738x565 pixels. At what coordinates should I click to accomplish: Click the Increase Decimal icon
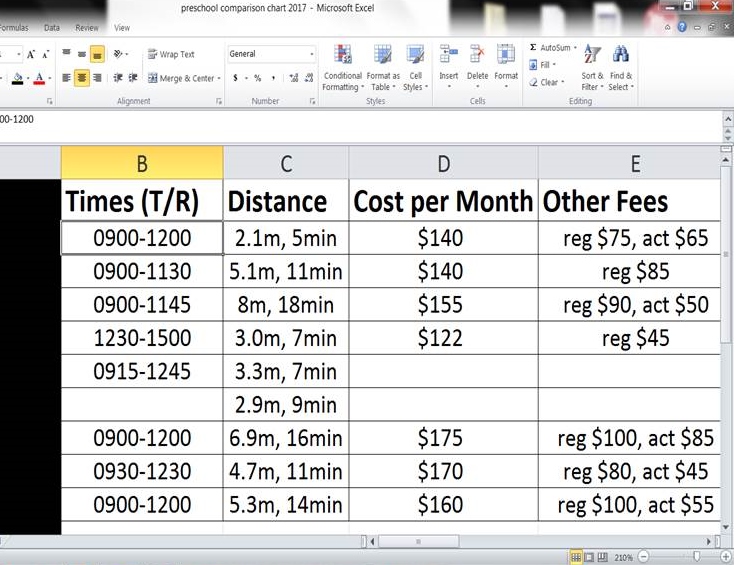(x=294, y=78)
